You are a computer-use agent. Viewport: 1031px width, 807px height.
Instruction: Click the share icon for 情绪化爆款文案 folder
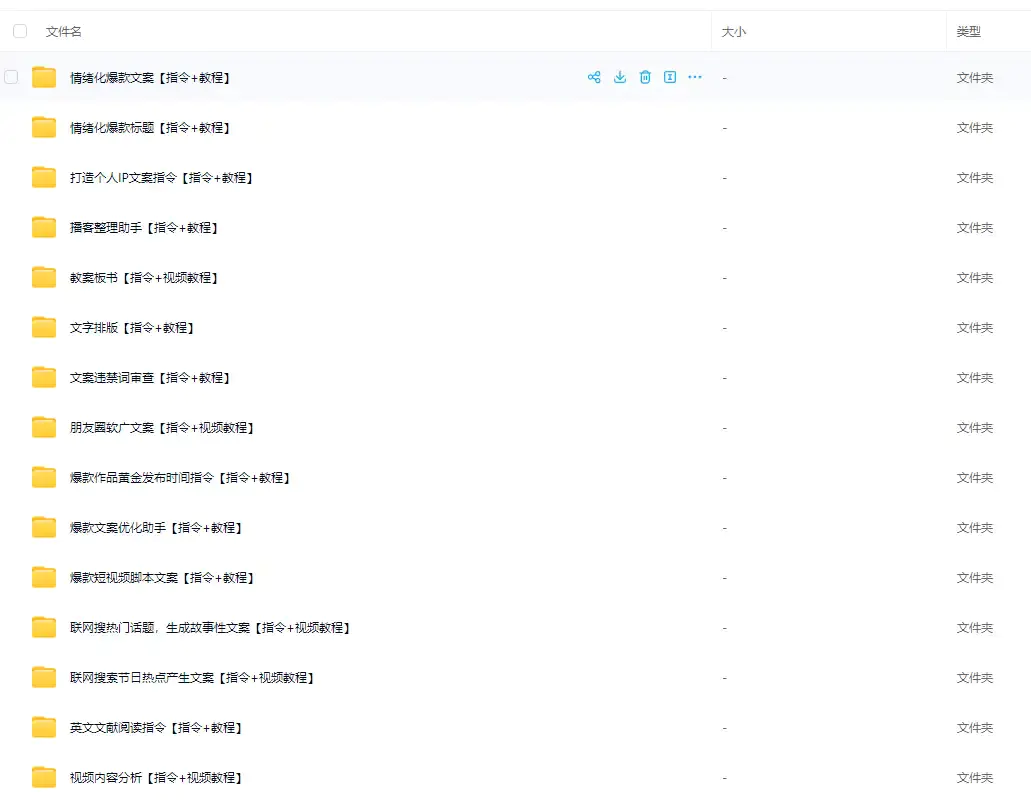pyautogui.click(x=594, y=77)
